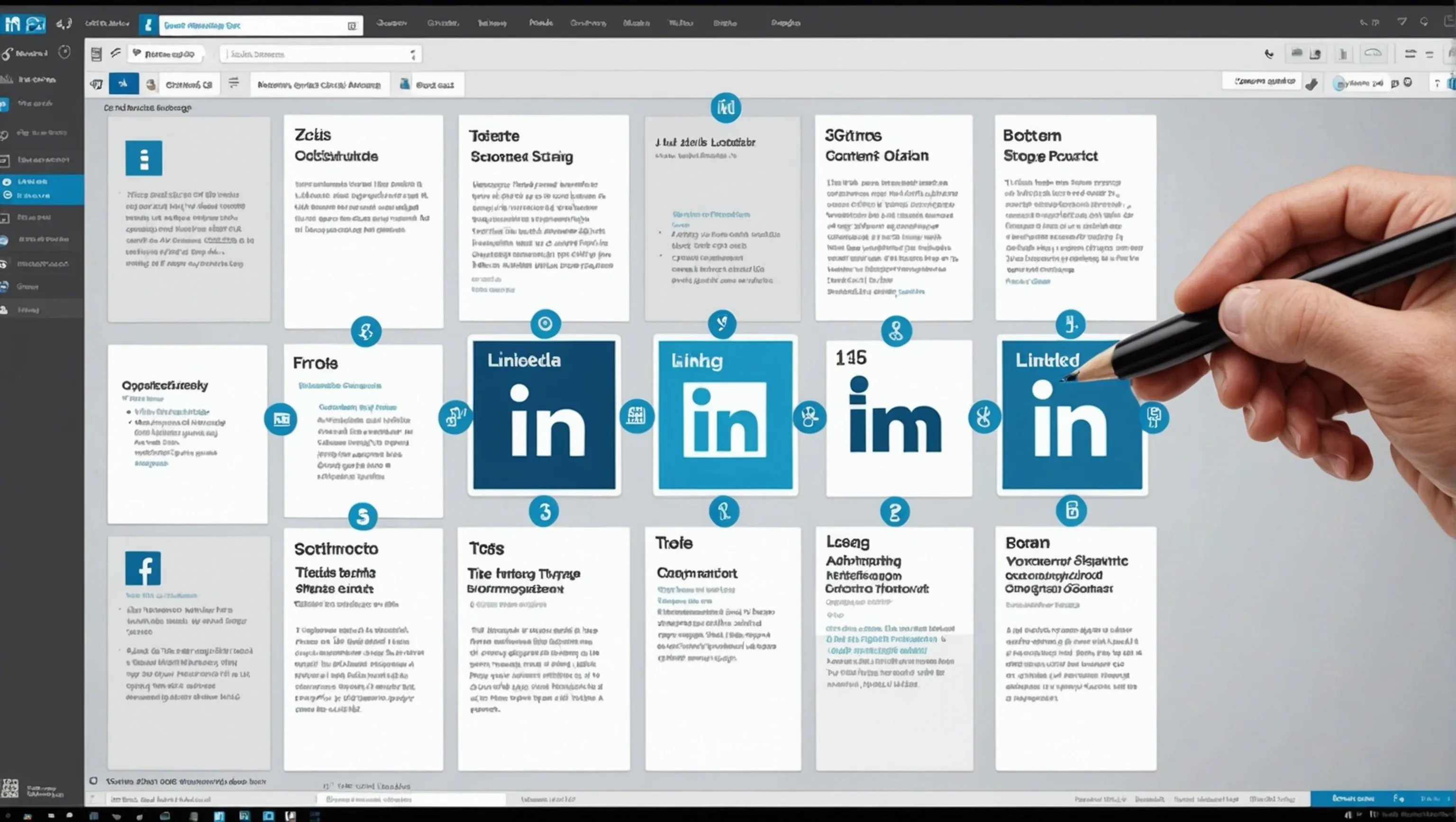Click the funnel filter icon in the dark top bar
The height and width of the screenshot is (822, 1456).
[1402, 22]
